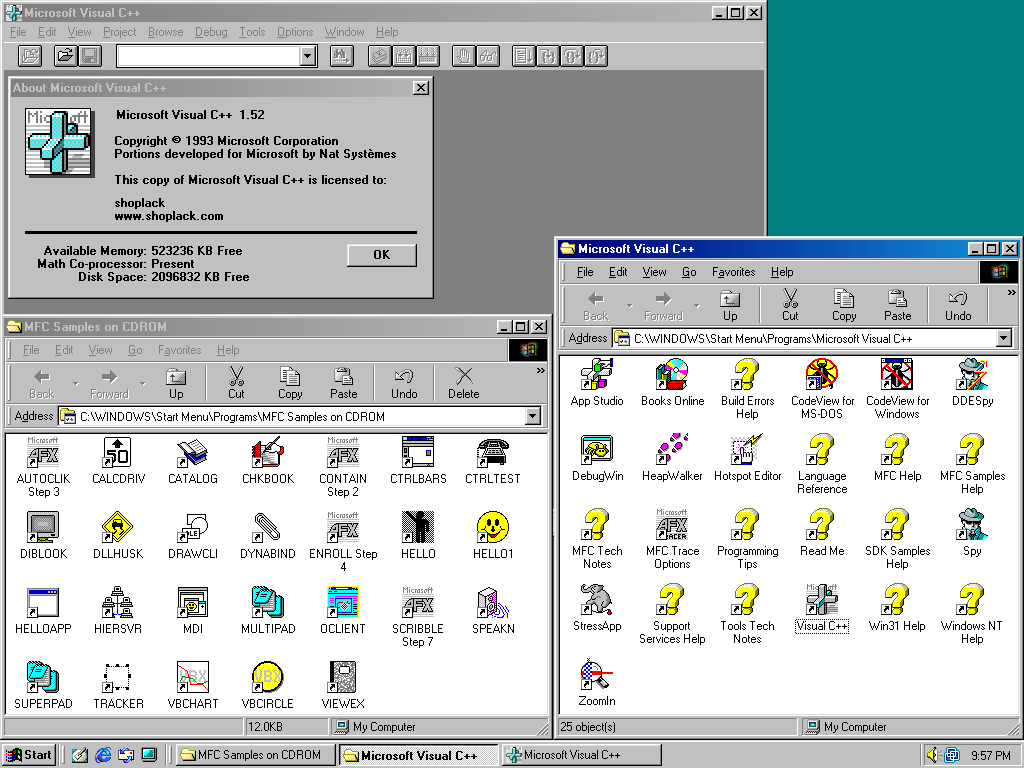1024x768 pixels.
Task: Open CodeView for MS-DOS shortcut
Action: coord(822,374)
